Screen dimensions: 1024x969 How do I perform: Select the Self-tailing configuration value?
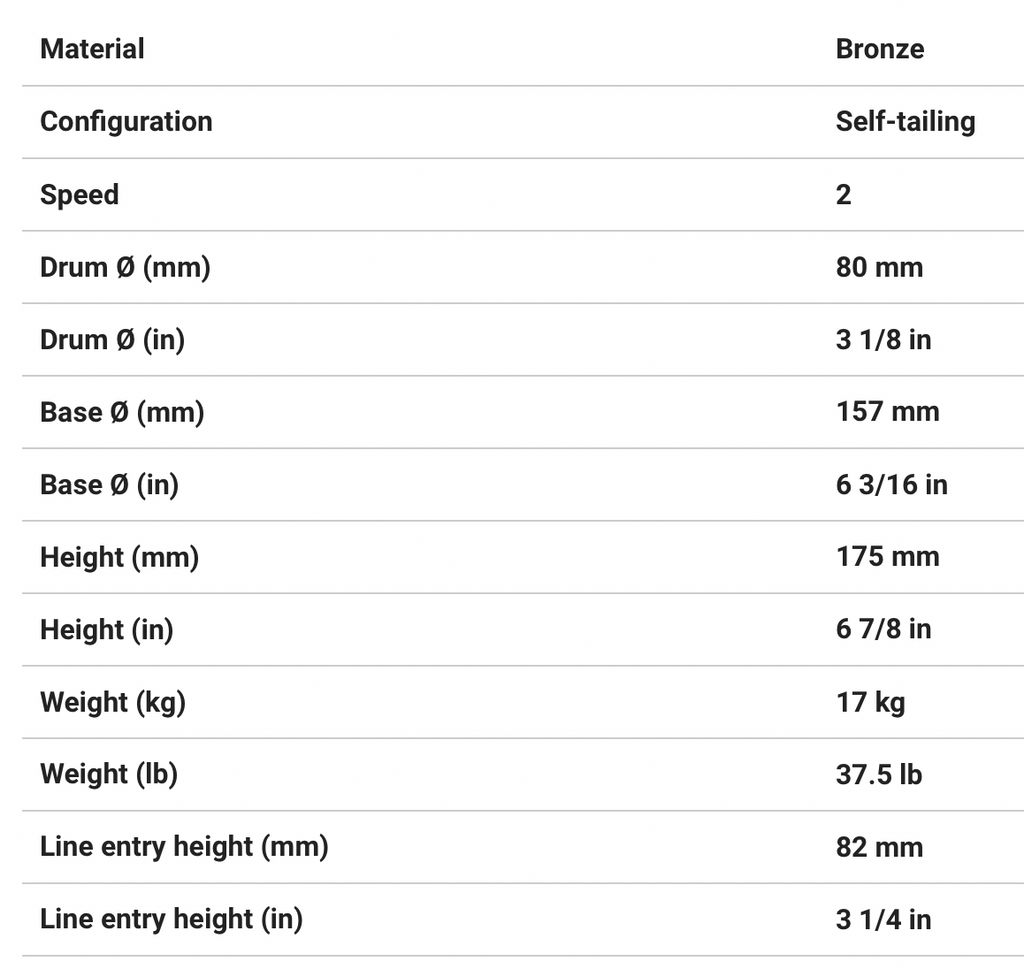click(905, 122)
